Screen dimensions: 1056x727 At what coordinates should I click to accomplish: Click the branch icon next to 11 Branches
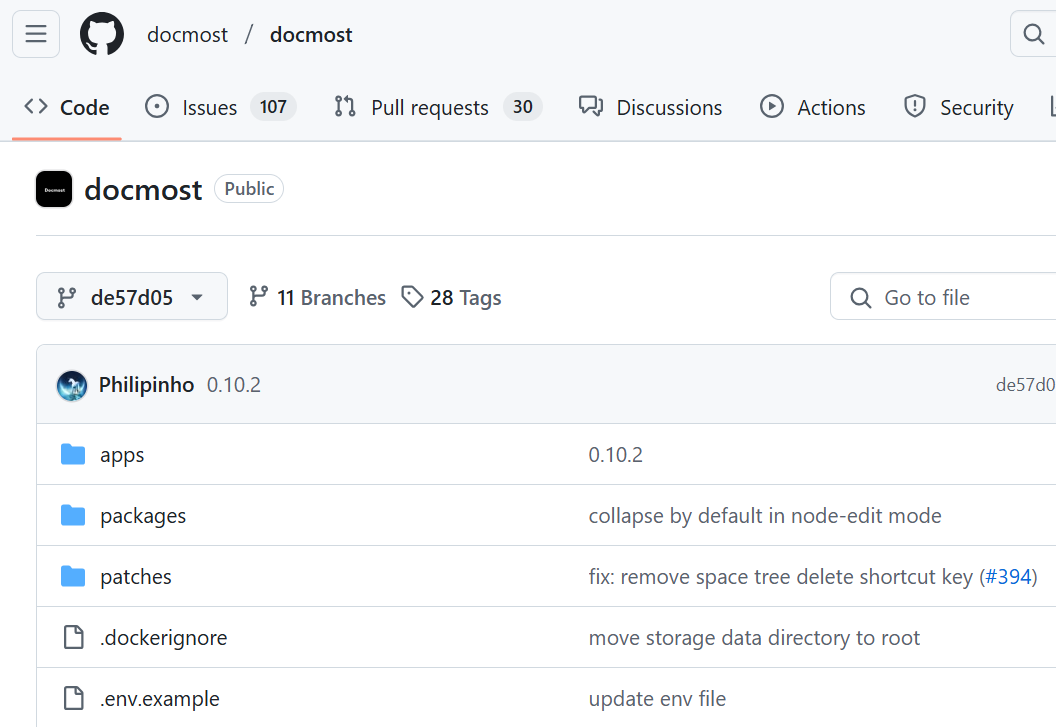click(x=258, y=297)
